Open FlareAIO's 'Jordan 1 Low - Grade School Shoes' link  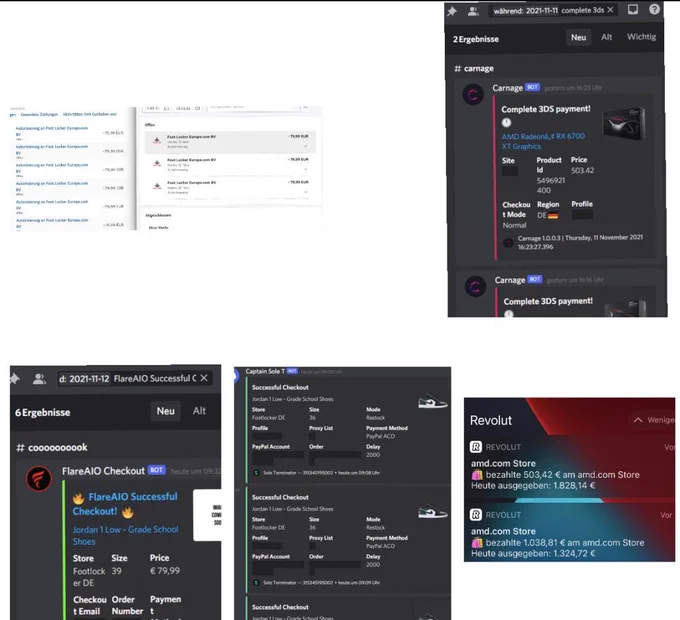[x=125, y=535]
